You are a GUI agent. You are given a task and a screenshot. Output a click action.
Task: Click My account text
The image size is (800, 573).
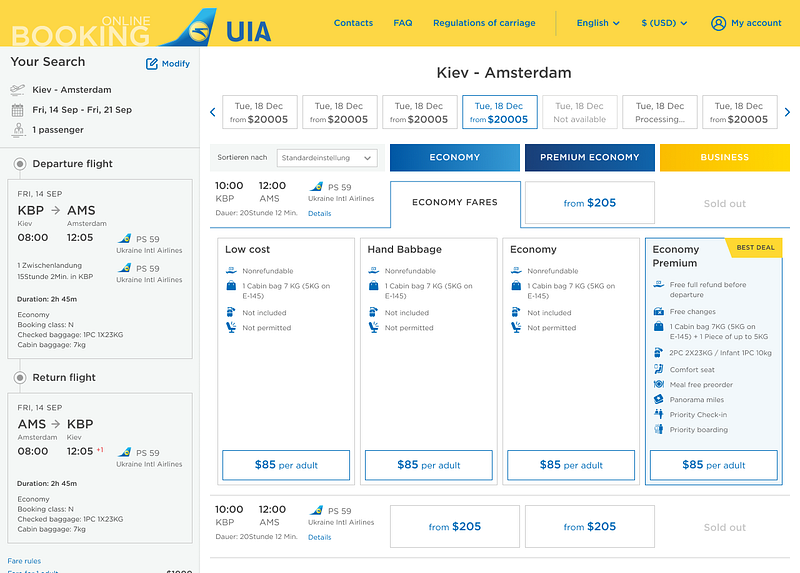click(756, 23)
